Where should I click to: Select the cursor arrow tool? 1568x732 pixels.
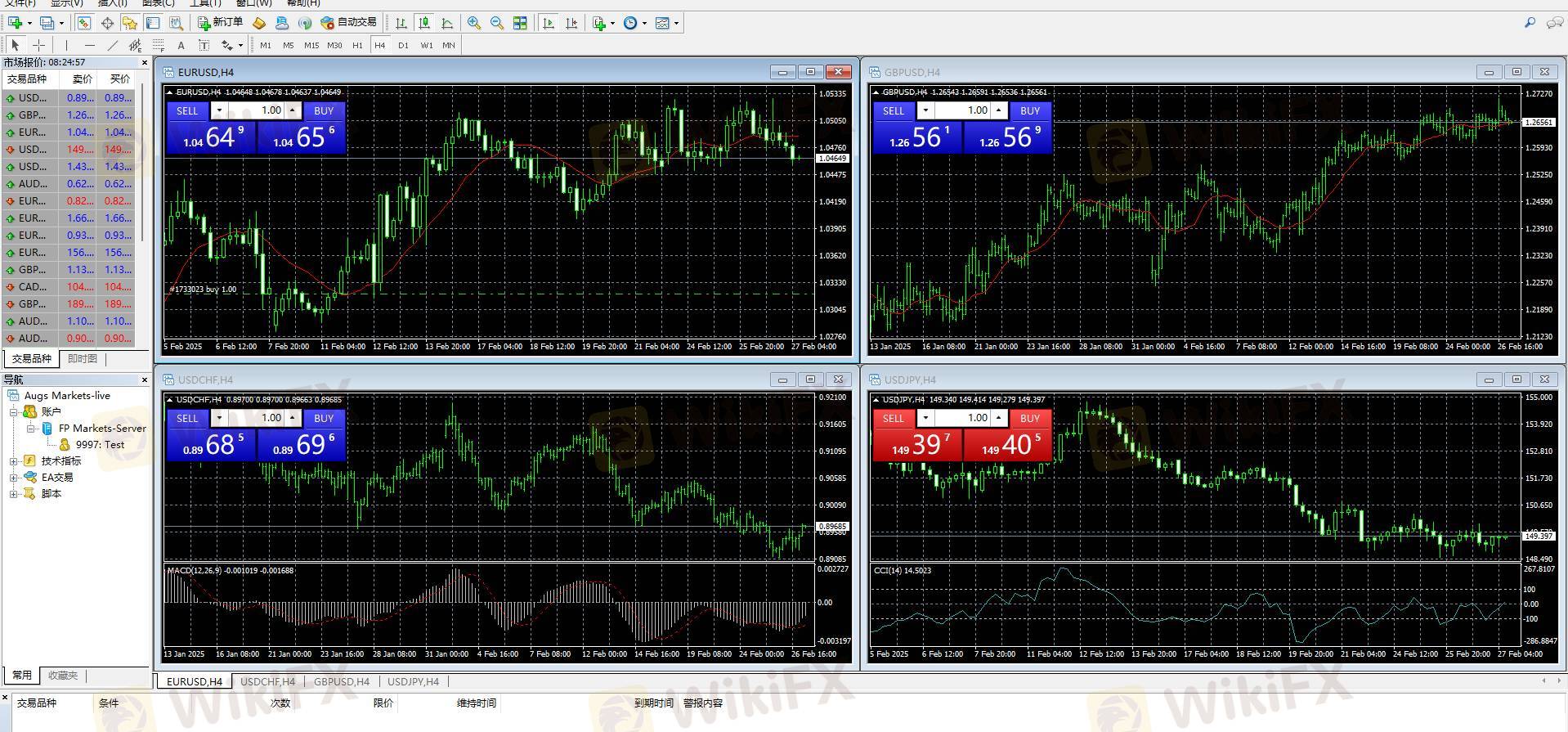(x=15, y=45)
